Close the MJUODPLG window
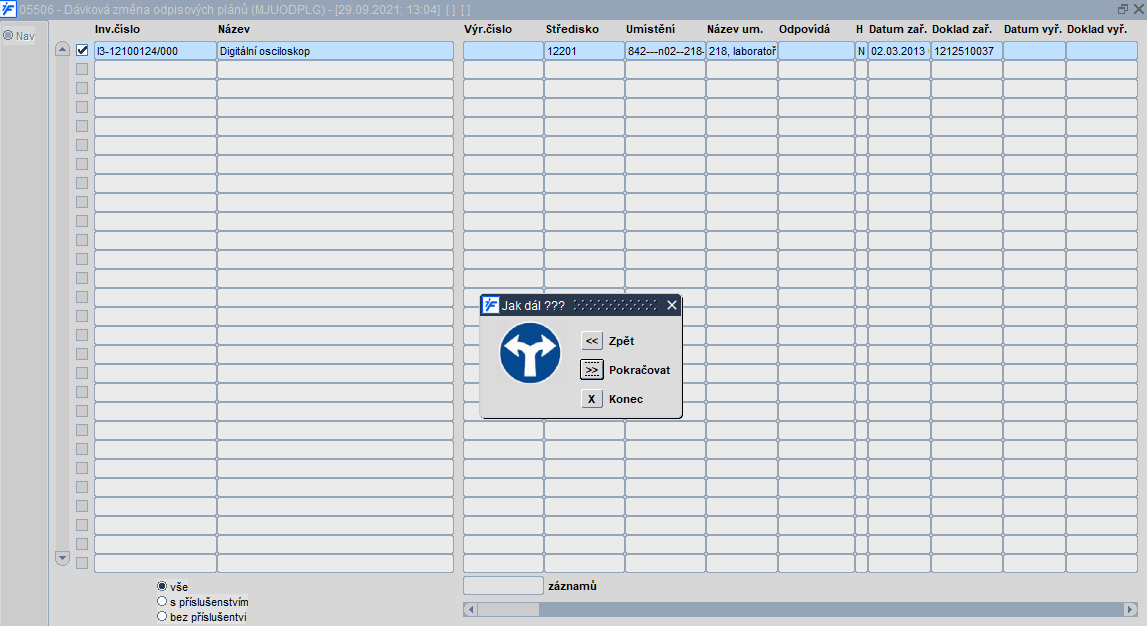The height and width of the screenshot is (626, 1147). click(1139, 10)
